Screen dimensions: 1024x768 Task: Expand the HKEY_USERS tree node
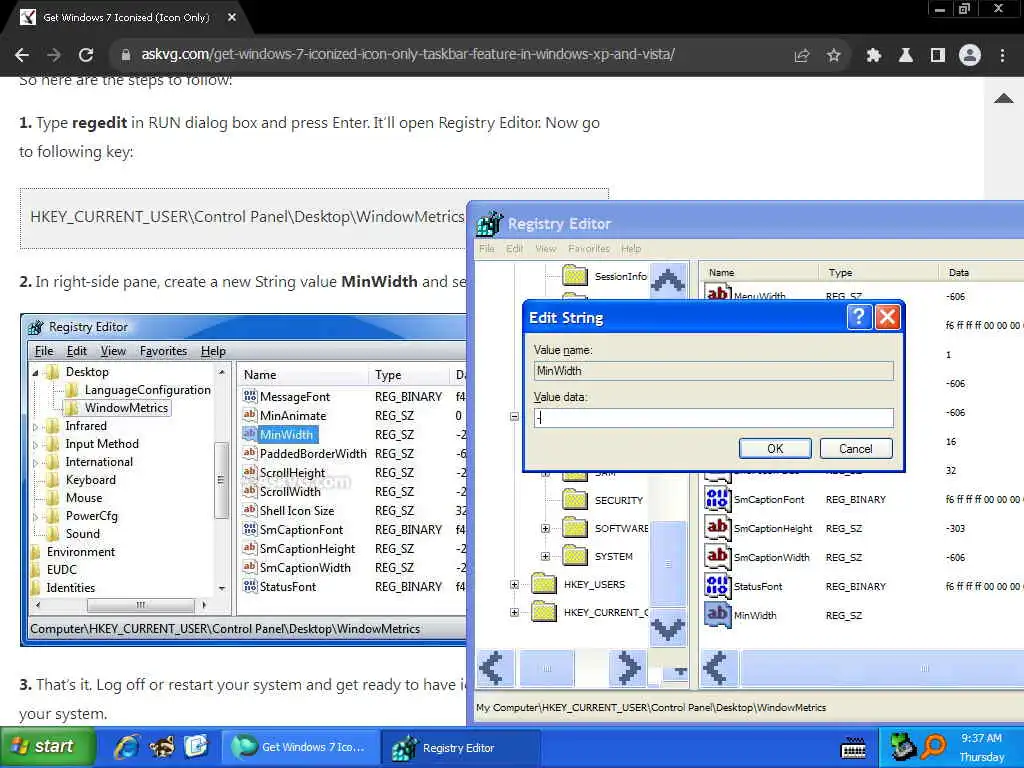tap(515, 584)
